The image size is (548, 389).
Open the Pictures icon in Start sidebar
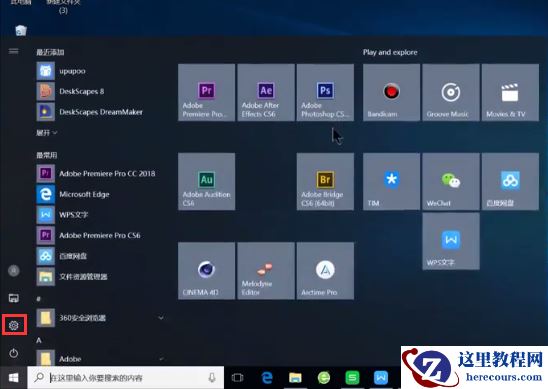pos(14,298)
